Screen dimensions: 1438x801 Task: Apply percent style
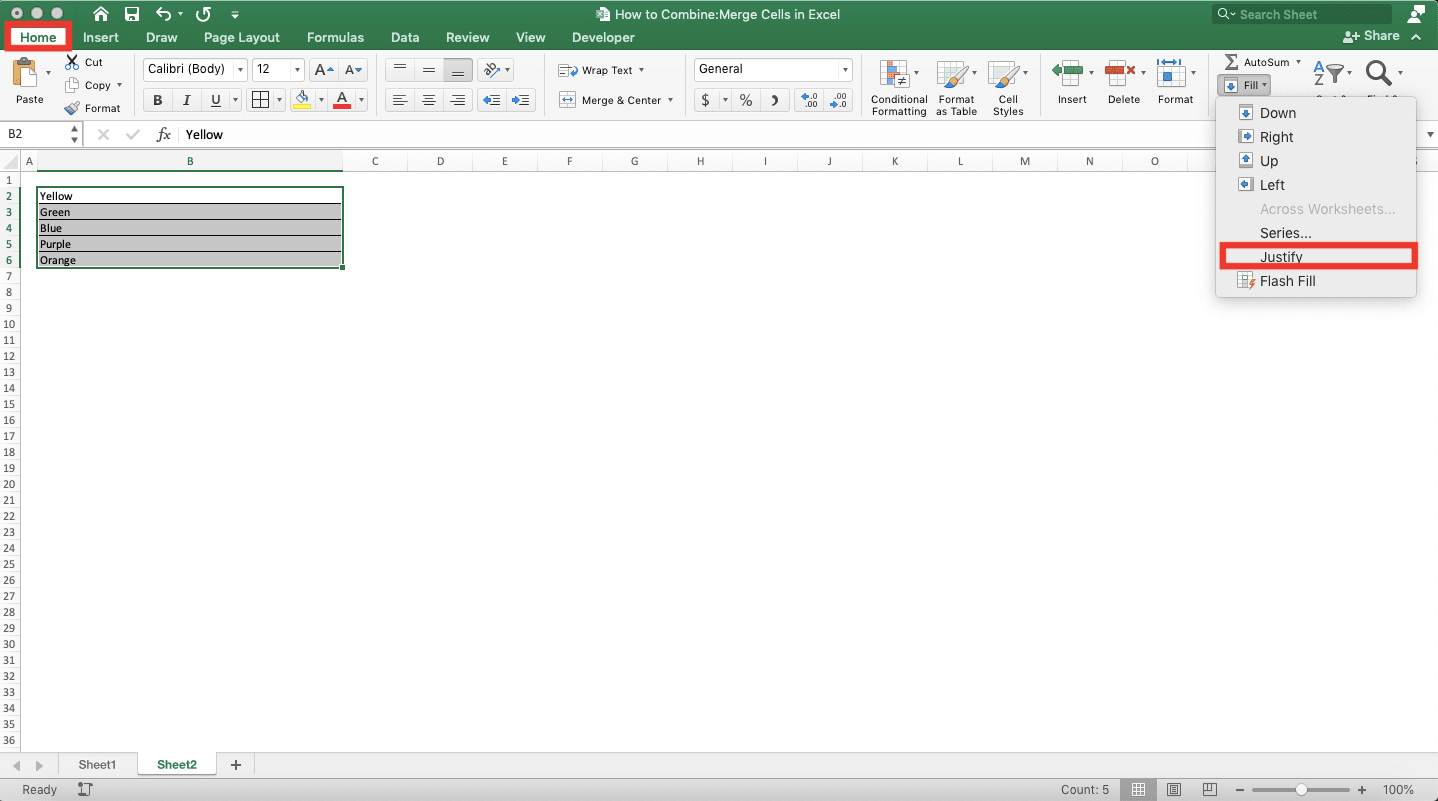pos(746,100)
